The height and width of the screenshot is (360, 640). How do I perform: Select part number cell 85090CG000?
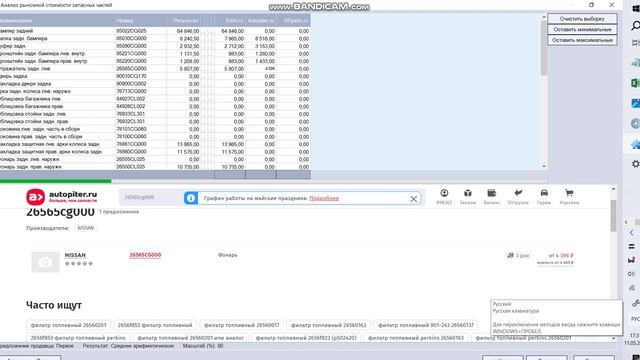pos(140,46)
